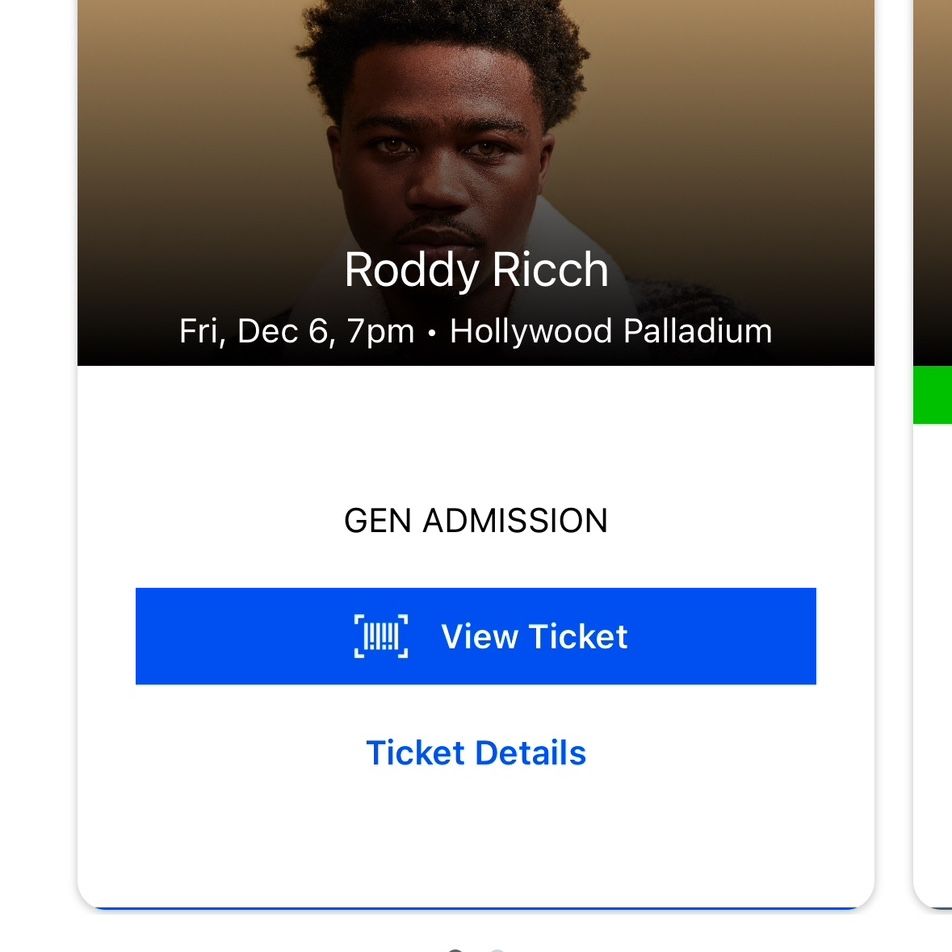Screen dimensions: 952x952
Task: Tap the bullet separator between time and venue
Action: (432, 333)
